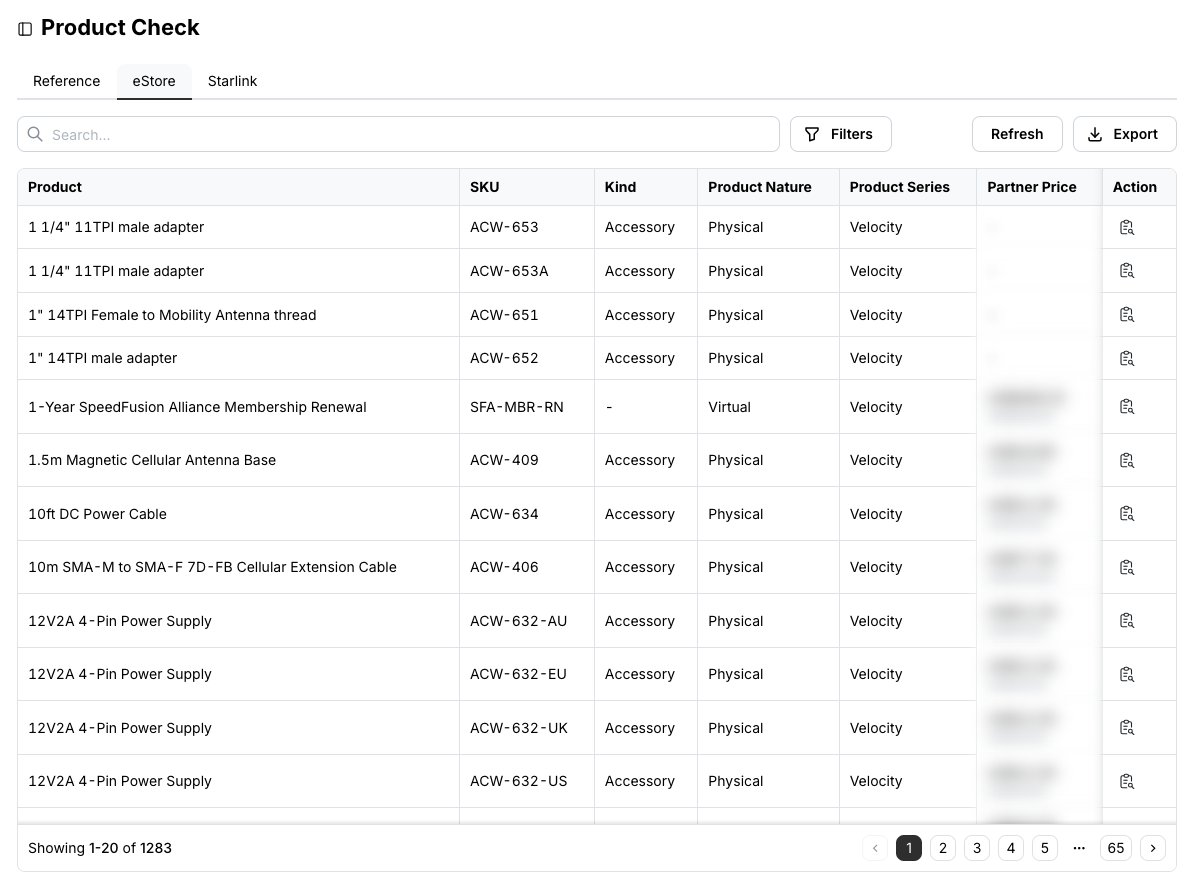Click the search magnifier icon
The height and width of the screenshot is (884, 1194).
coord(35,134)
